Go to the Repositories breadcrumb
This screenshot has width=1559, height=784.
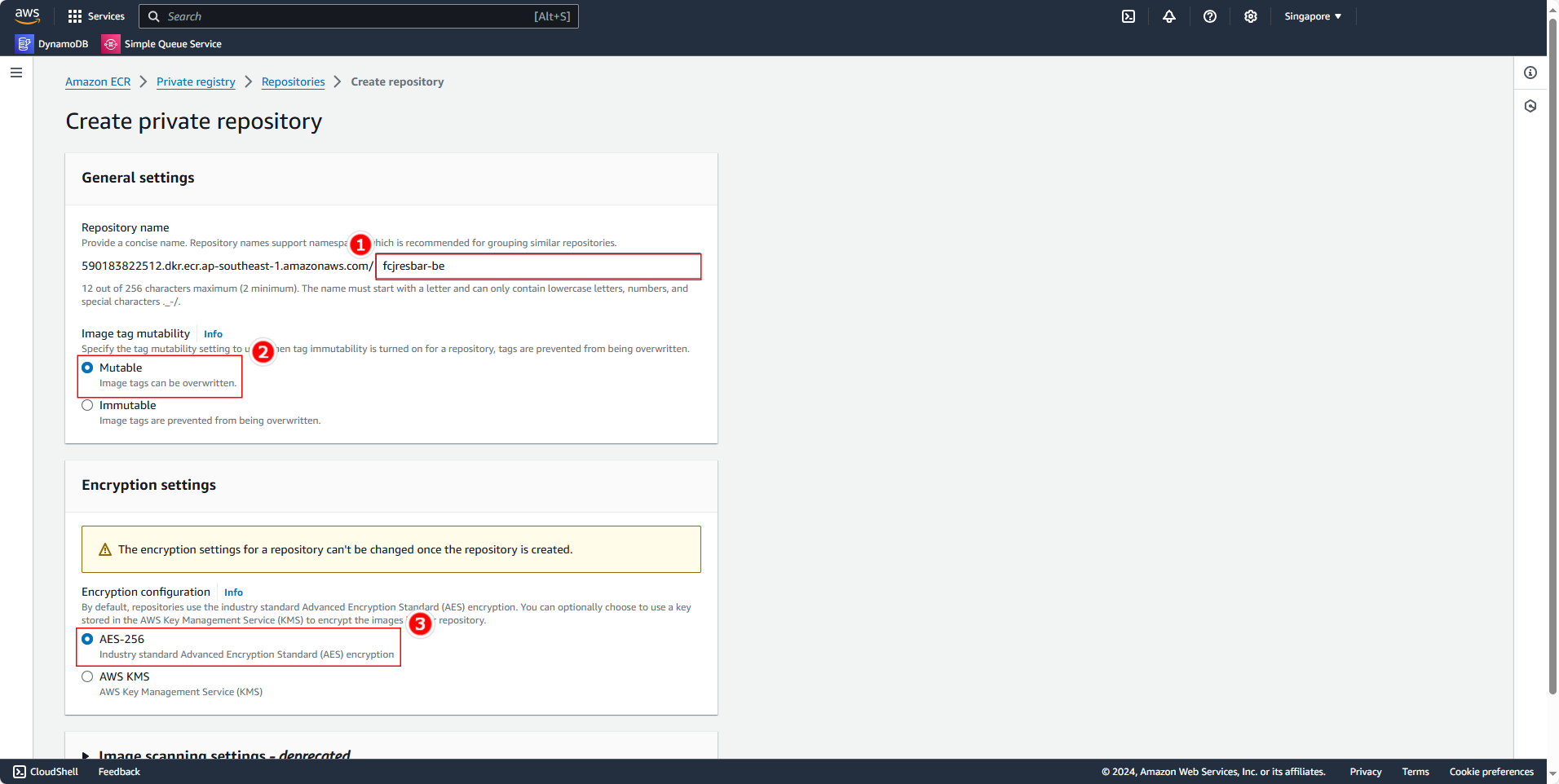tap(293, 81)
